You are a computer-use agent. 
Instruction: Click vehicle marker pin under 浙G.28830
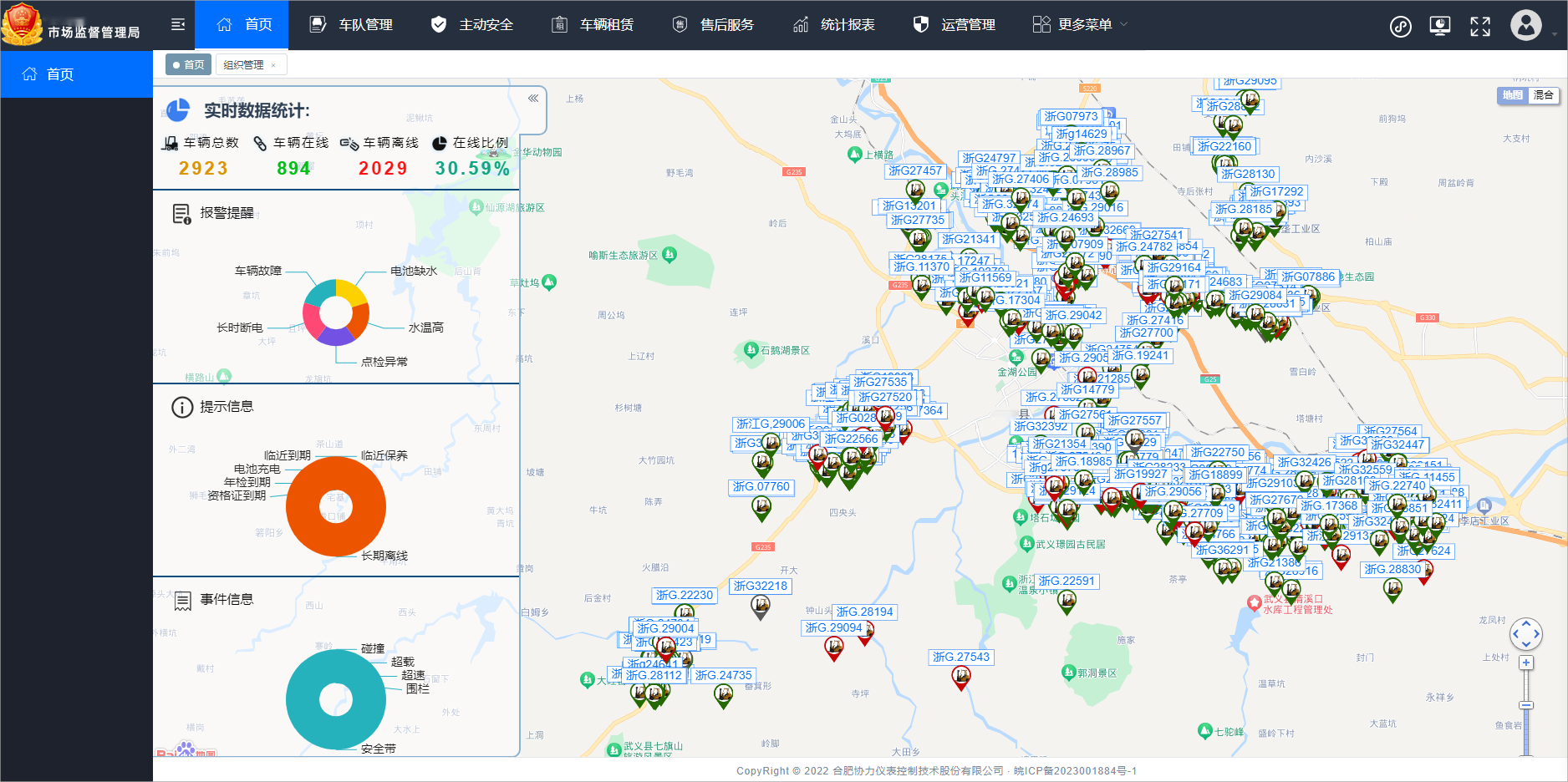tap(1392, 590)
